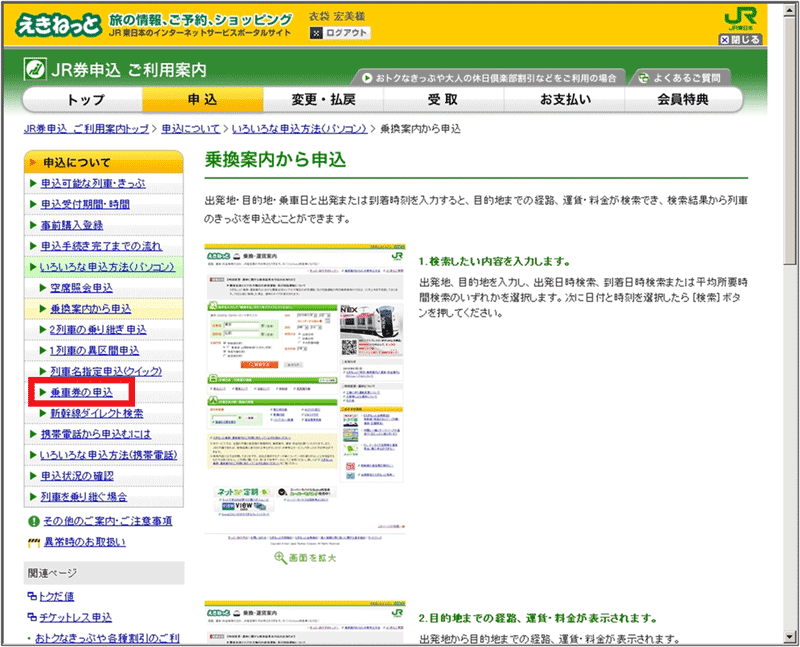
Task: Click the えきねっと logo
Action: pos(58,23)
